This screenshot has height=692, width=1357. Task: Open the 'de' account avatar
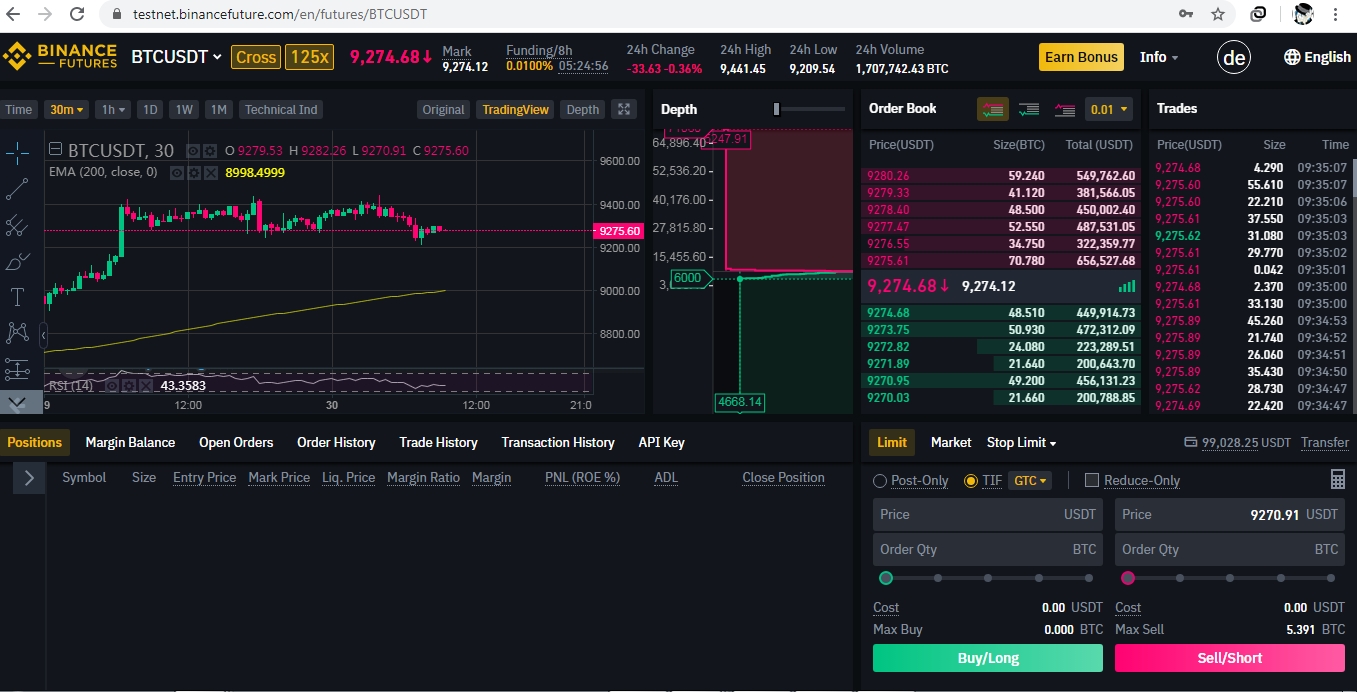1234,57
